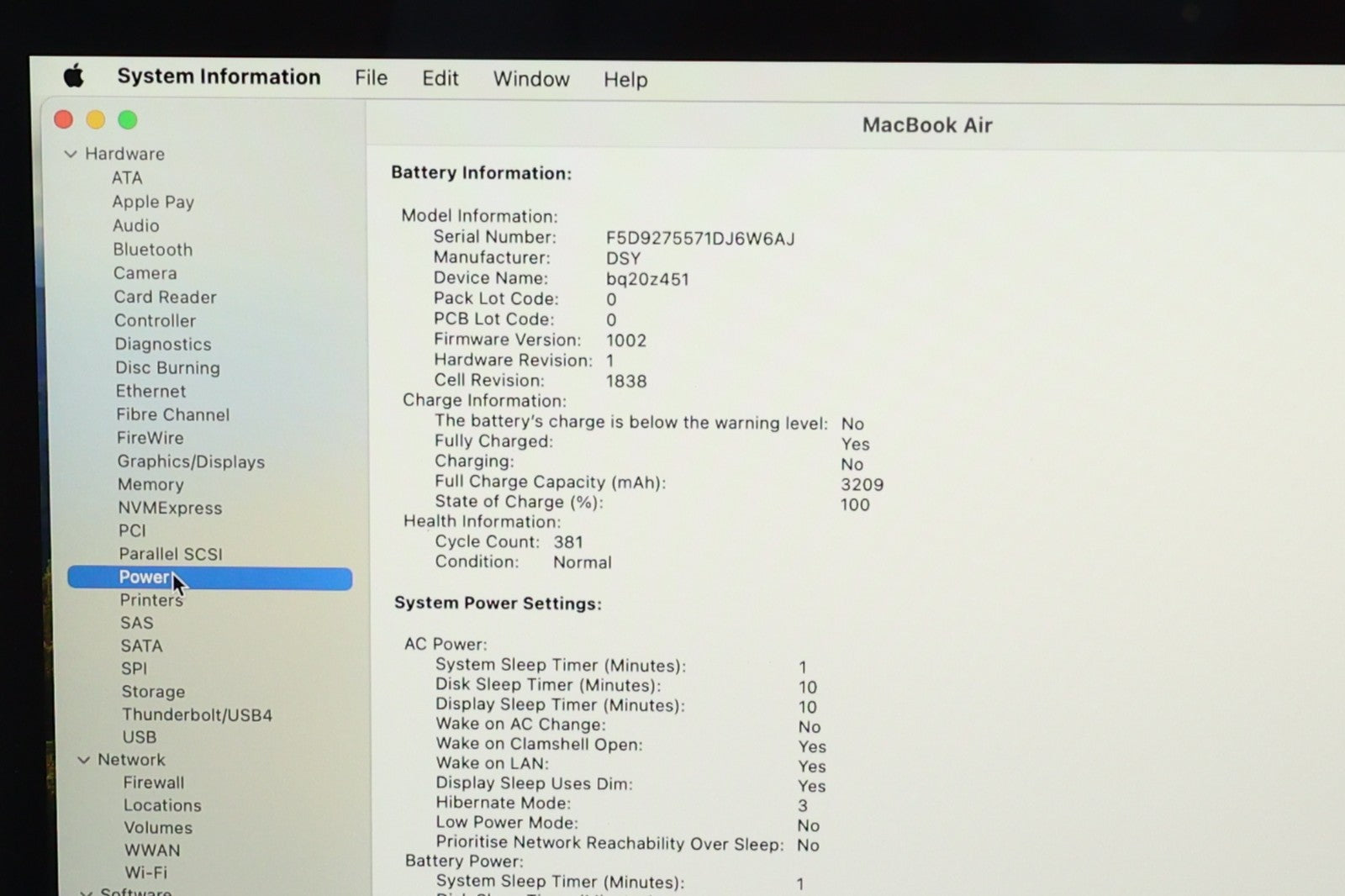Select Storage in the sidebar
Screen dimensions: 1345x896
coord(153,692)
